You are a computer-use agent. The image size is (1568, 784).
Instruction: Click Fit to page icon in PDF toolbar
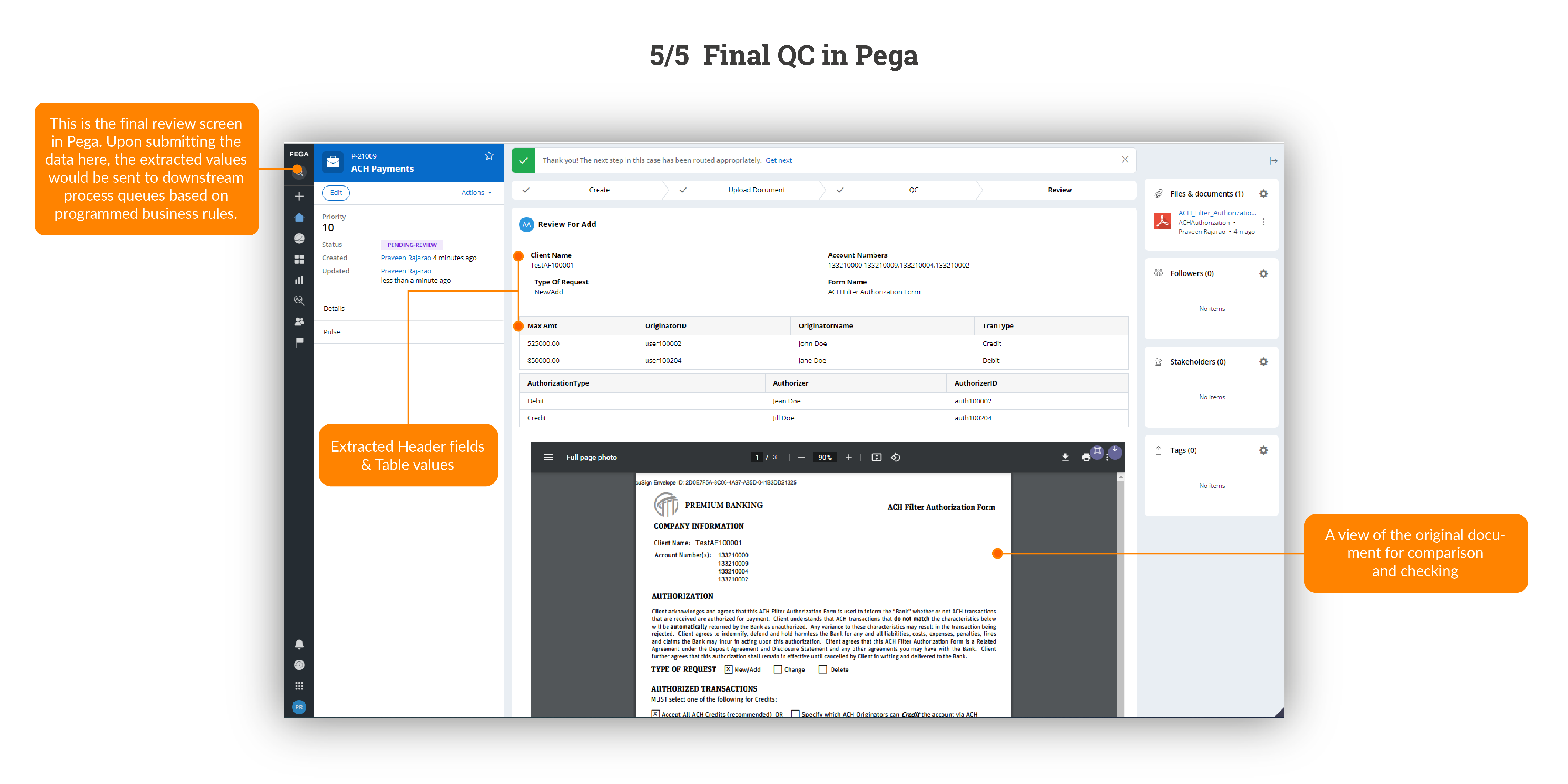pos(876,457)
